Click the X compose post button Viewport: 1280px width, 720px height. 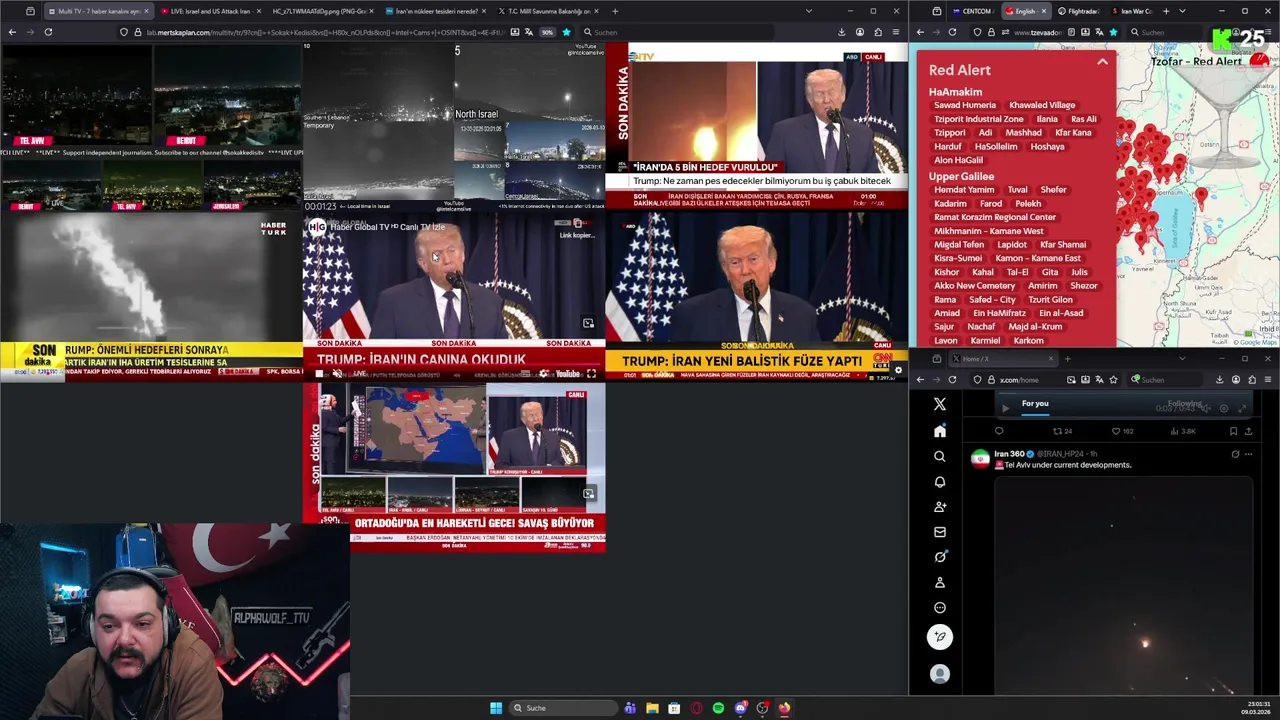point(939,636)
